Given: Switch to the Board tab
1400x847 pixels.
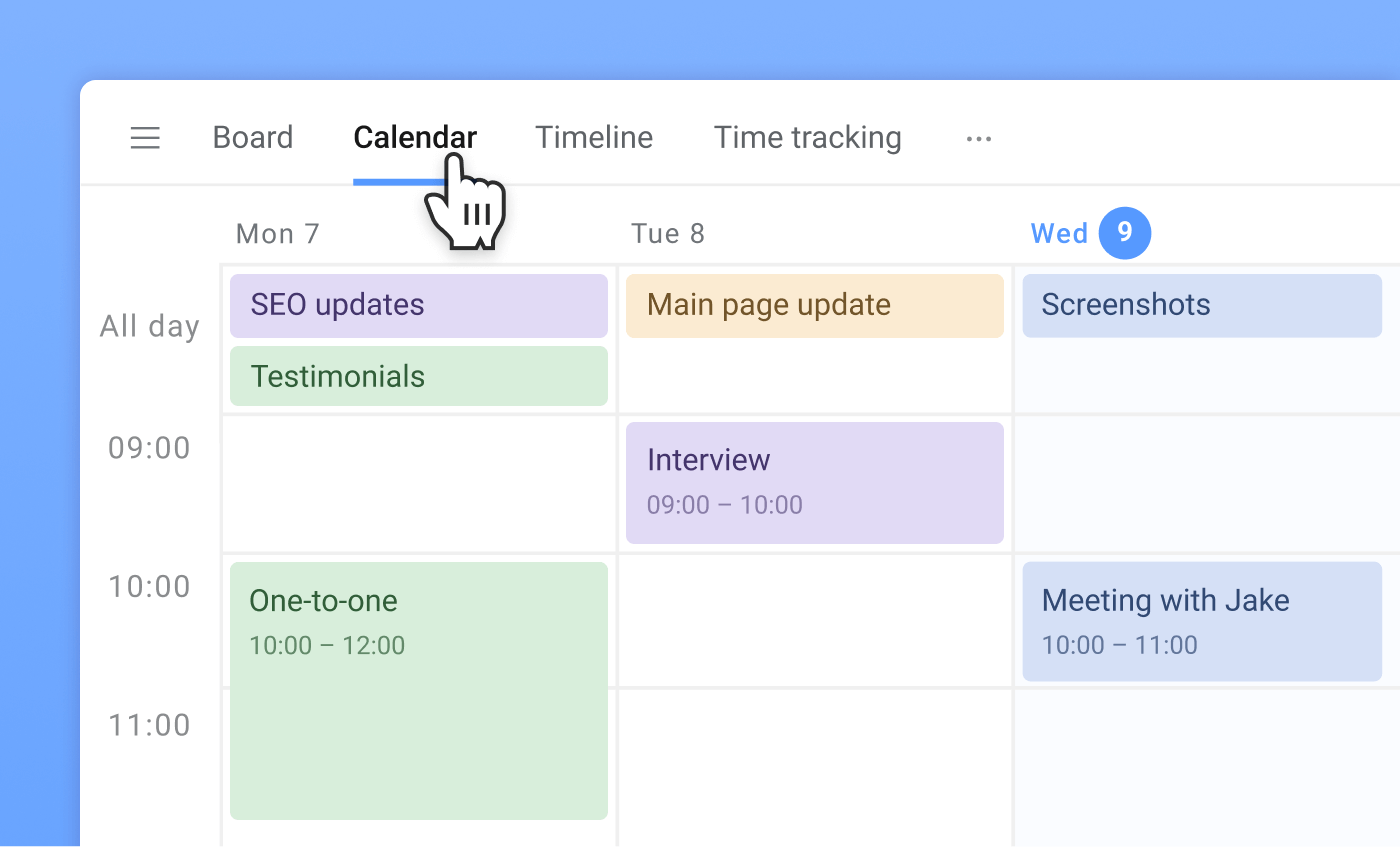Looking at the screenshot, I should pos(253,138).
